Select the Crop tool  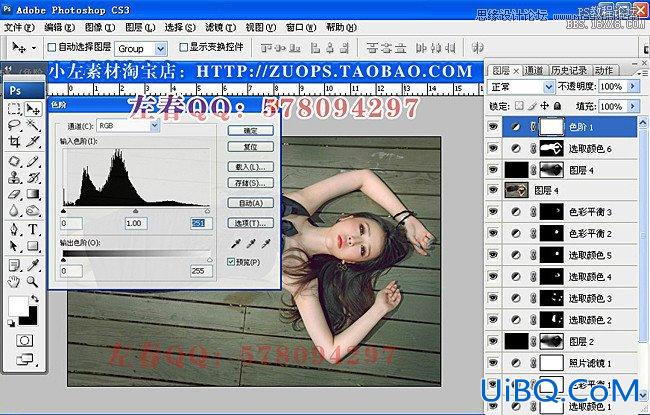coord(15,141)
